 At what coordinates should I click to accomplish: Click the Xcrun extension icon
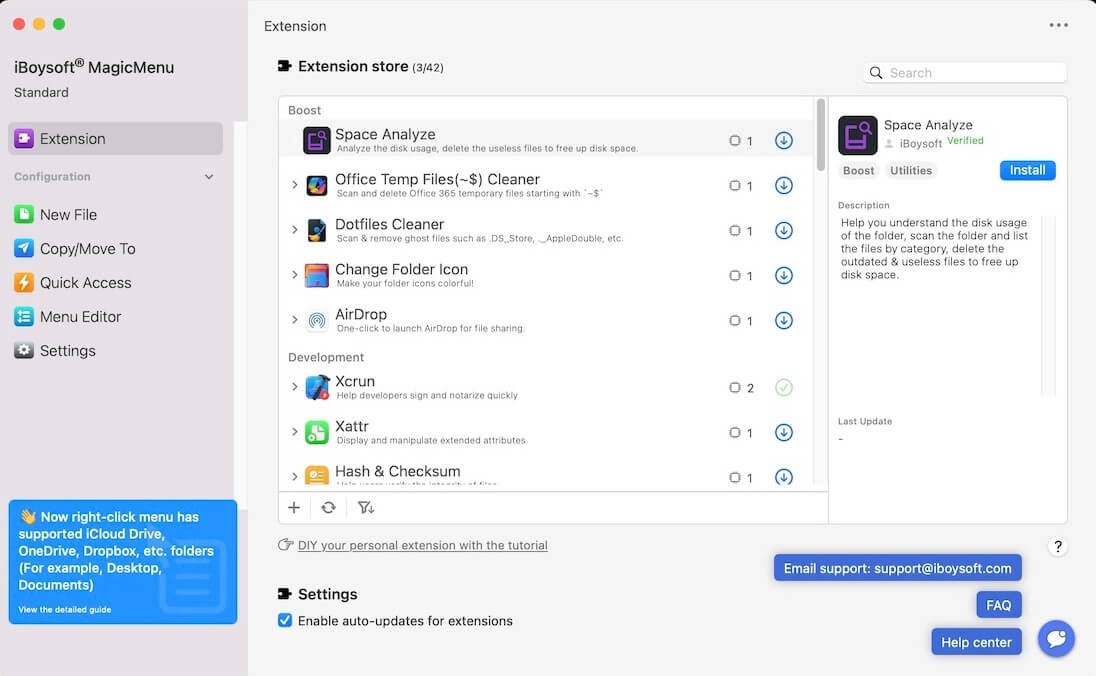pyautogui.click(x=317, y=387)
